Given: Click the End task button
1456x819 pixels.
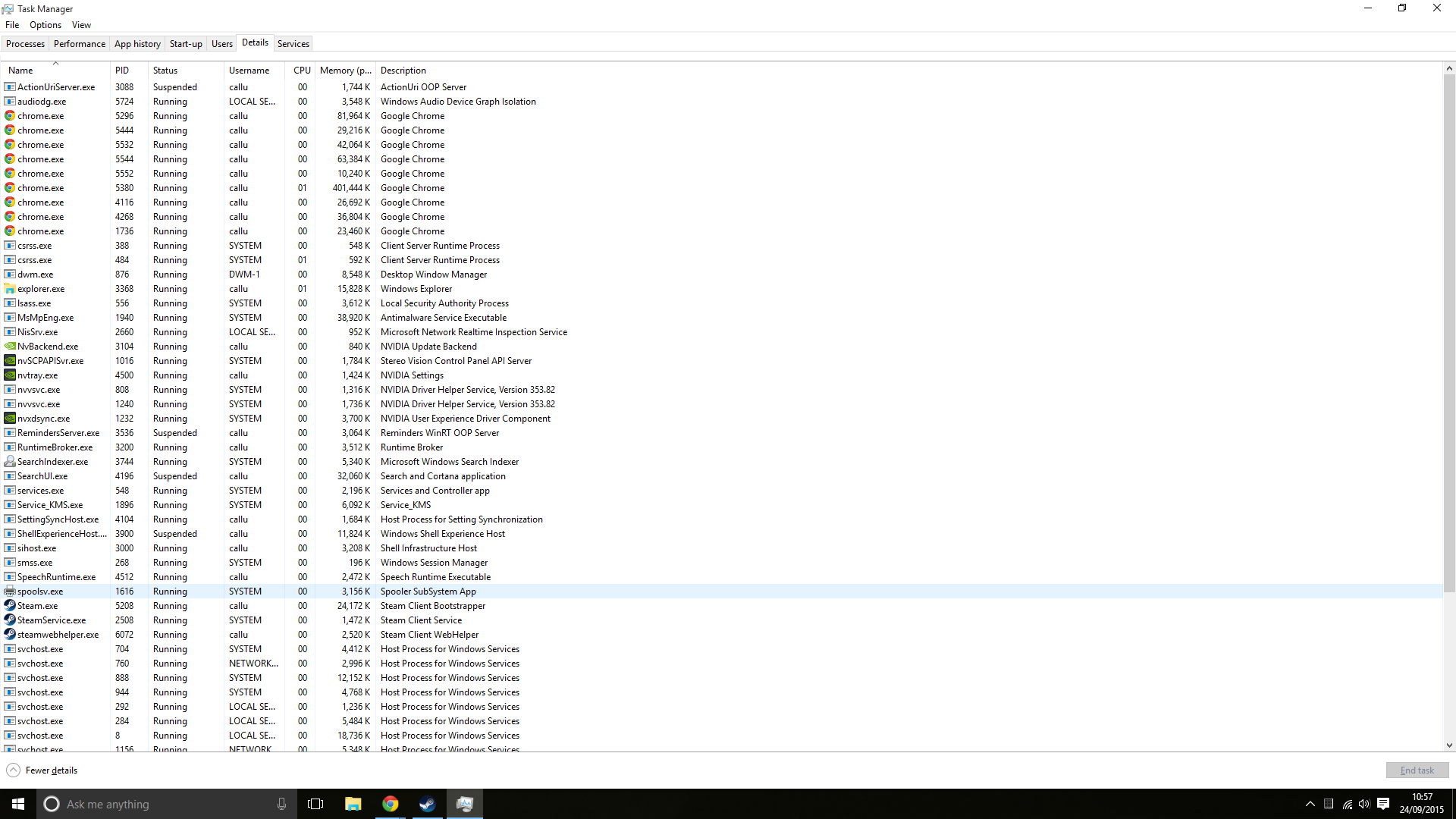Looking at the screenshot, I should [x=1417, y=770].
